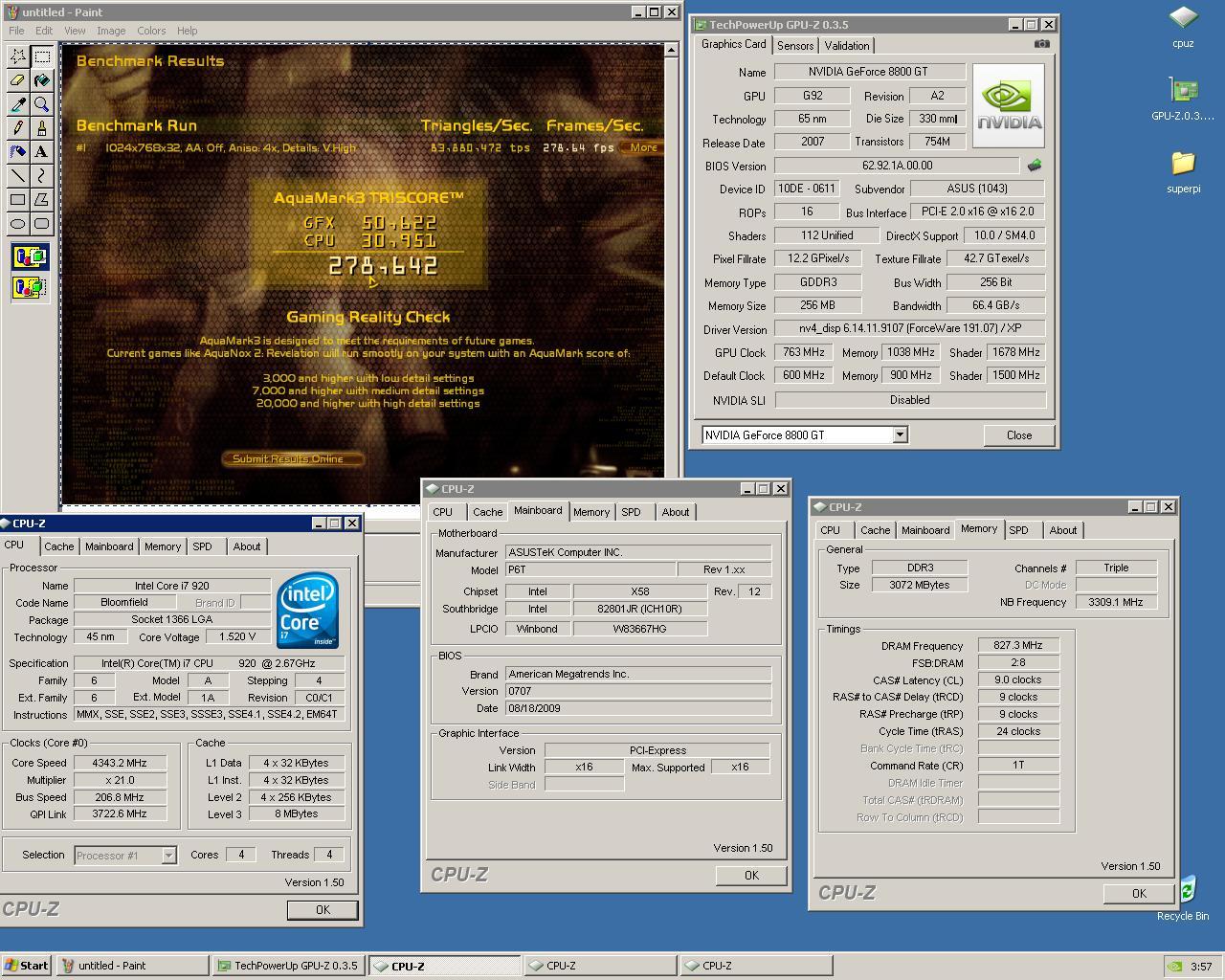Open the Help menu in Paint
This screenshot has width=1225, height=980.
click(188, 31)
